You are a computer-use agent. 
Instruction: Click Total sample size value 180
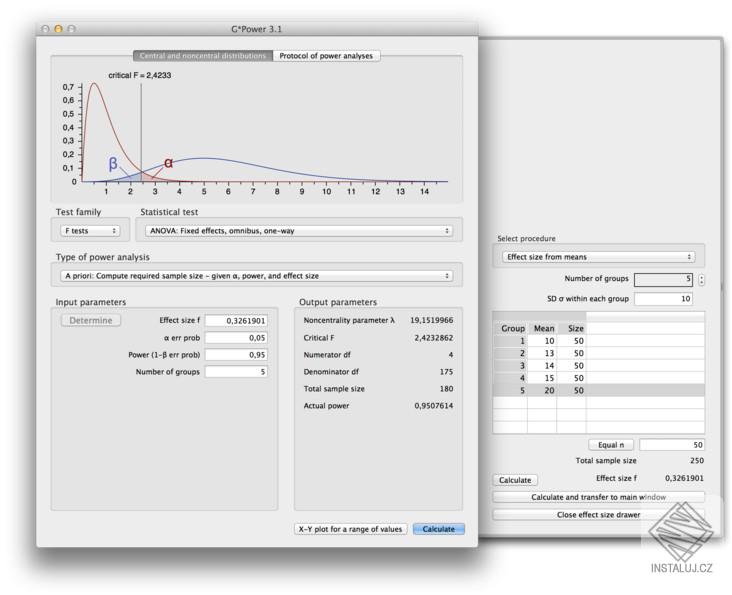446,388
